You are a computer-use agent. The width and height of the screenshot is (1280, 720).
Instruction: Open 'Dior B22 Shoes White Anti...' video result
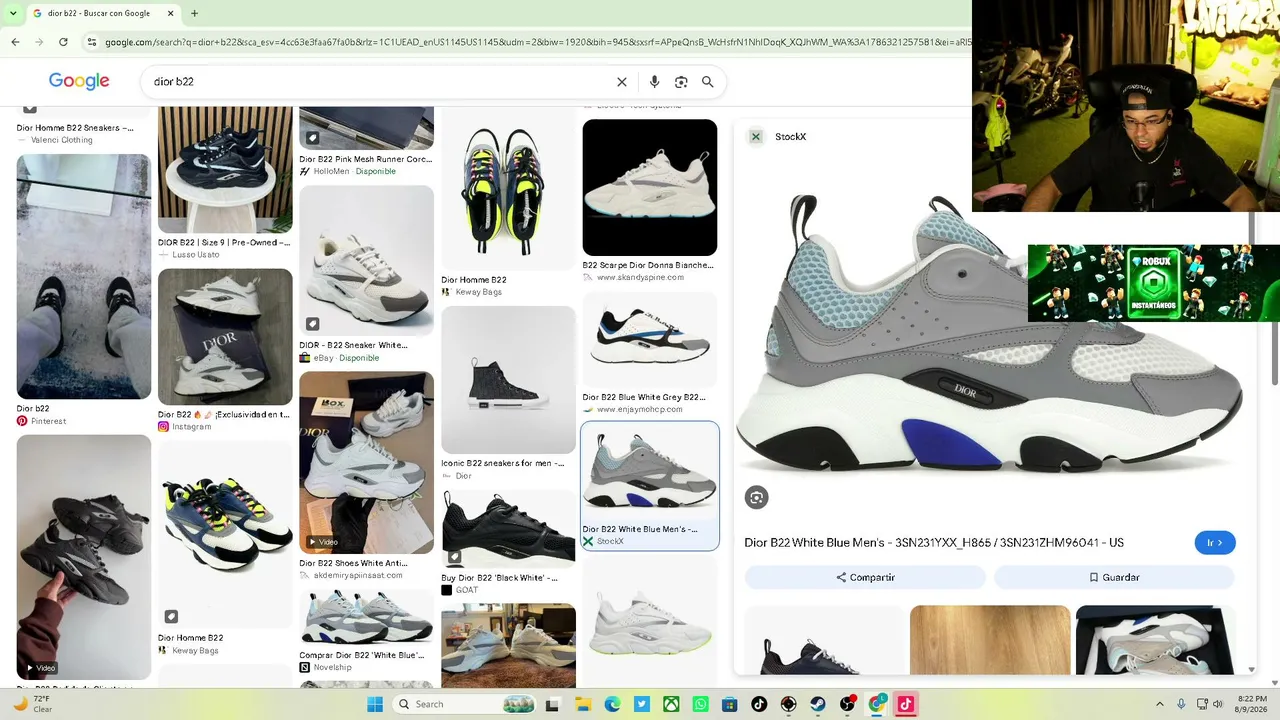click(x=366, y=463)
